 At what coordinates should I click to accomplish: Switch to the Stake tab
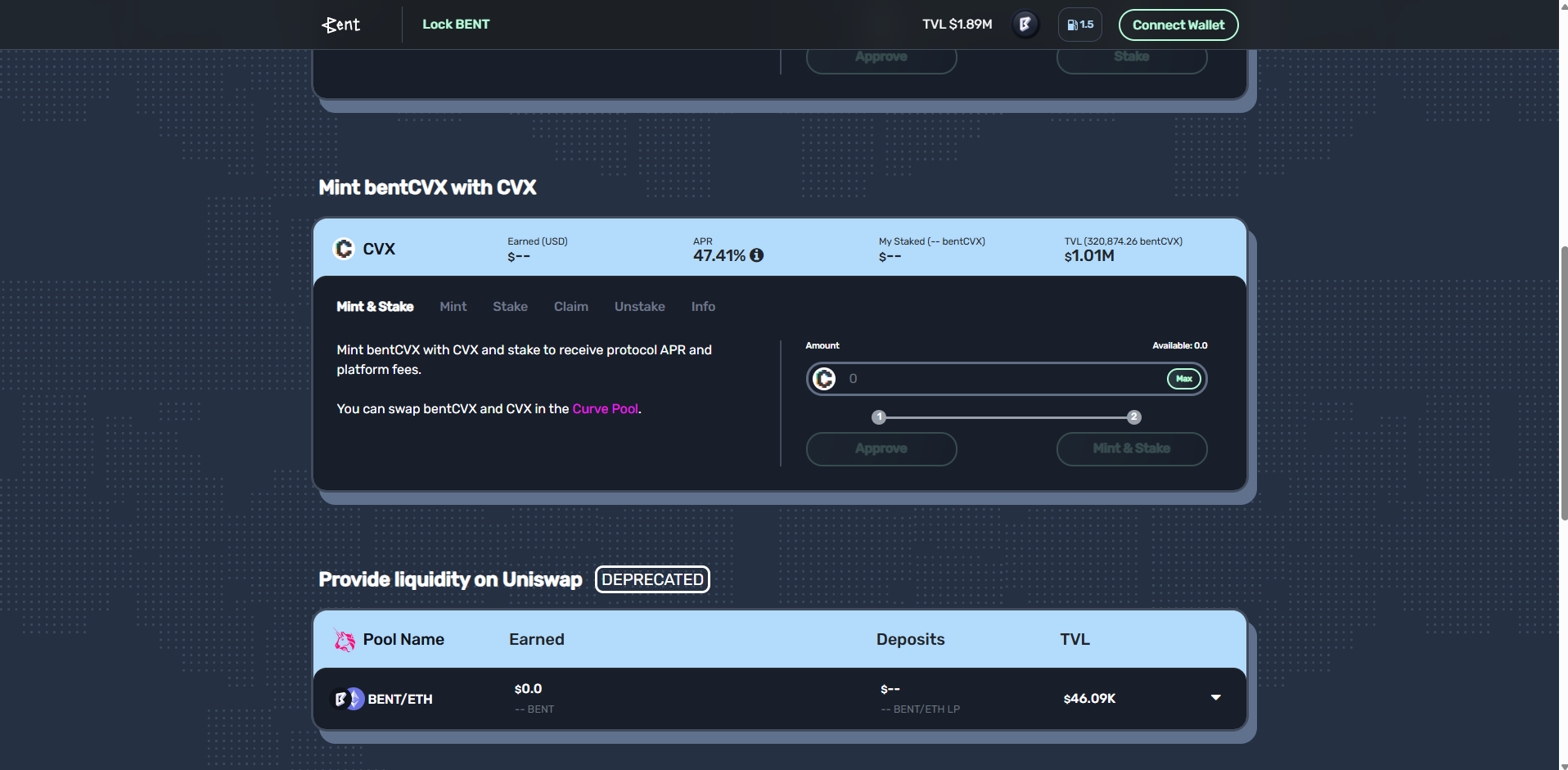point(510,307)
